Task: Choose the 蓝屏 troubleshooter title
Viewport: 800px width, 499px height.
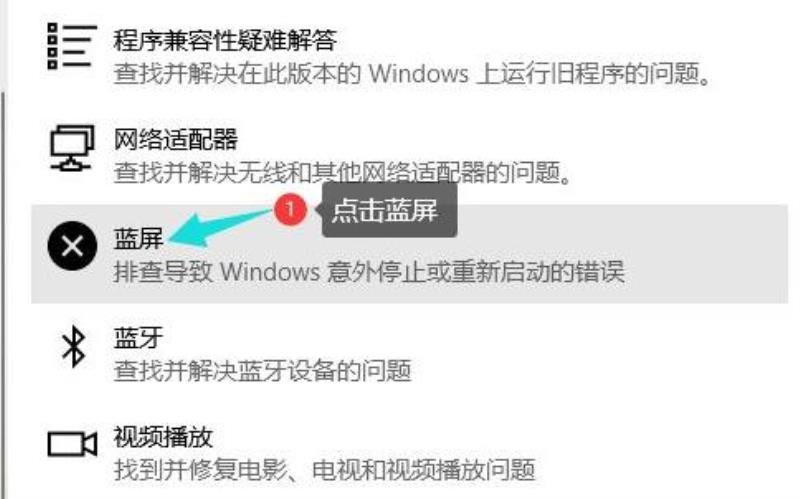Action: pos(138,238)
